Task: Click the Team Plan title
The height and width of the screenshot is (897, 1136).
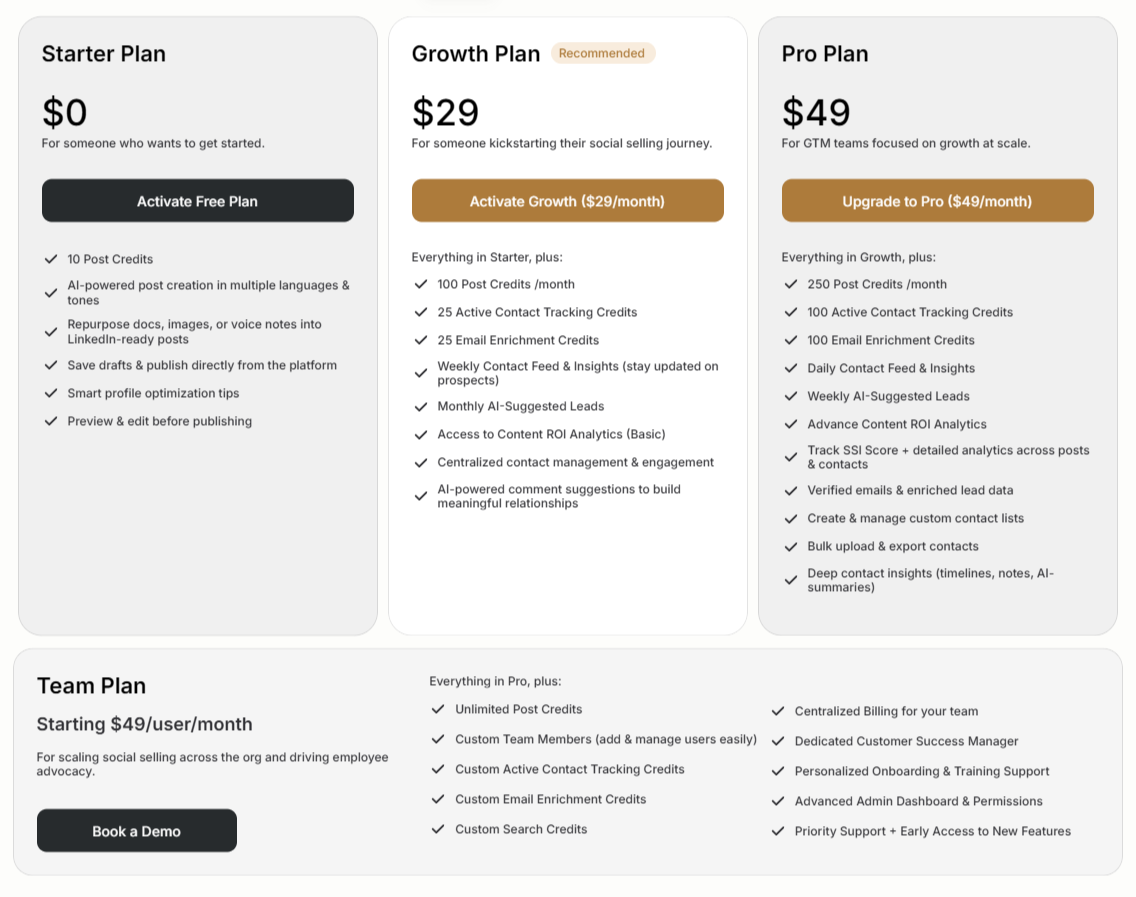Action: pyautogui.click(x=91, y=685)
